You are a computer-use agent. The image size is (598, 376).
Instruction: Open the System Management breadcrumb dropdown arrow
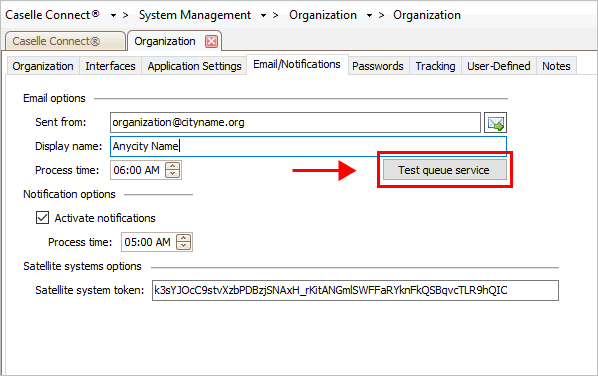click(263, 16)
